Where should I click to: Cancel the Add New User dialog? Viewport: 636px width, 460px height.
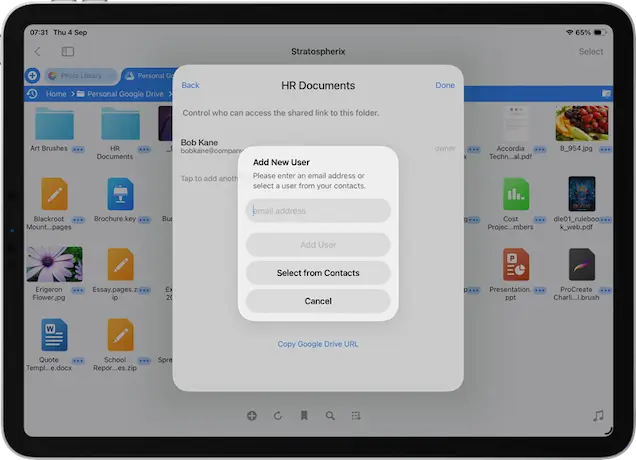click(x=318, y=300)
